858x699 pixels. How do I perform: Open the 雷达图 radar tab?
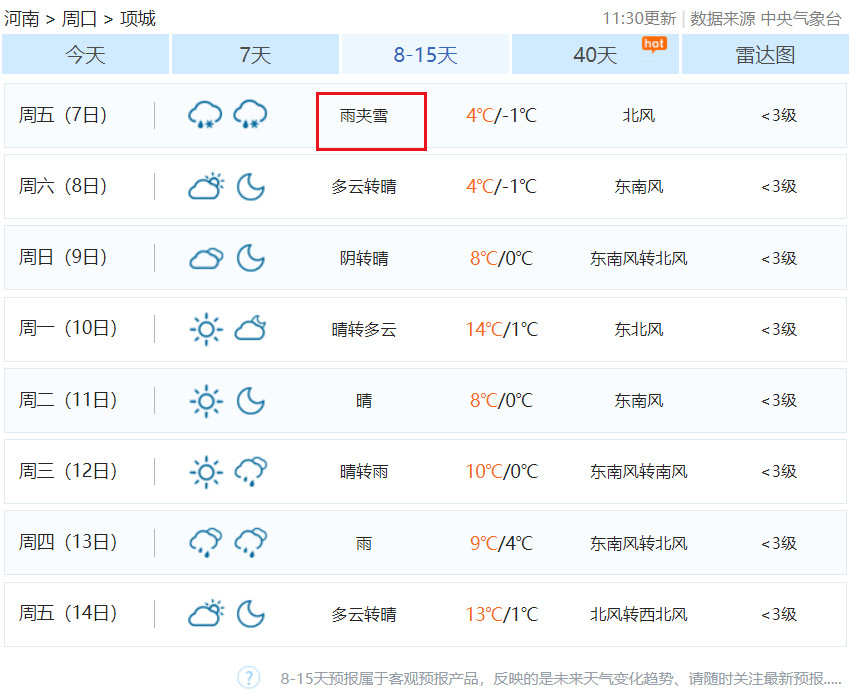(765, 55)
